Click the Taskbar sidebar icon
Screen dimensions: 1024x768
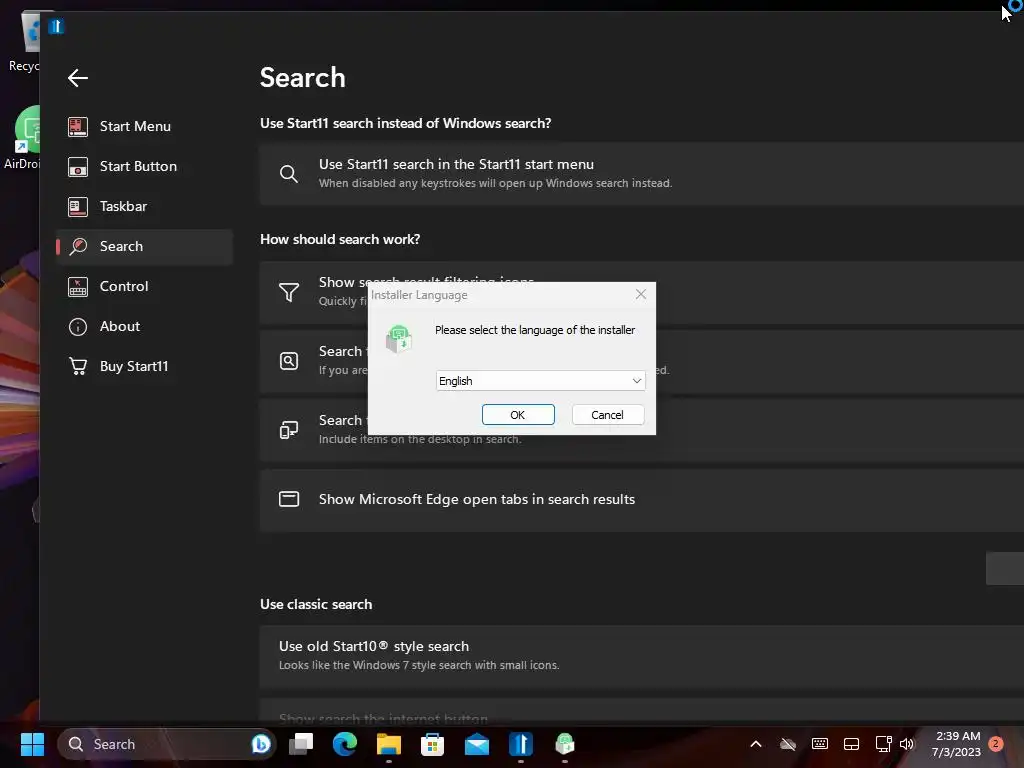[78, 206]
